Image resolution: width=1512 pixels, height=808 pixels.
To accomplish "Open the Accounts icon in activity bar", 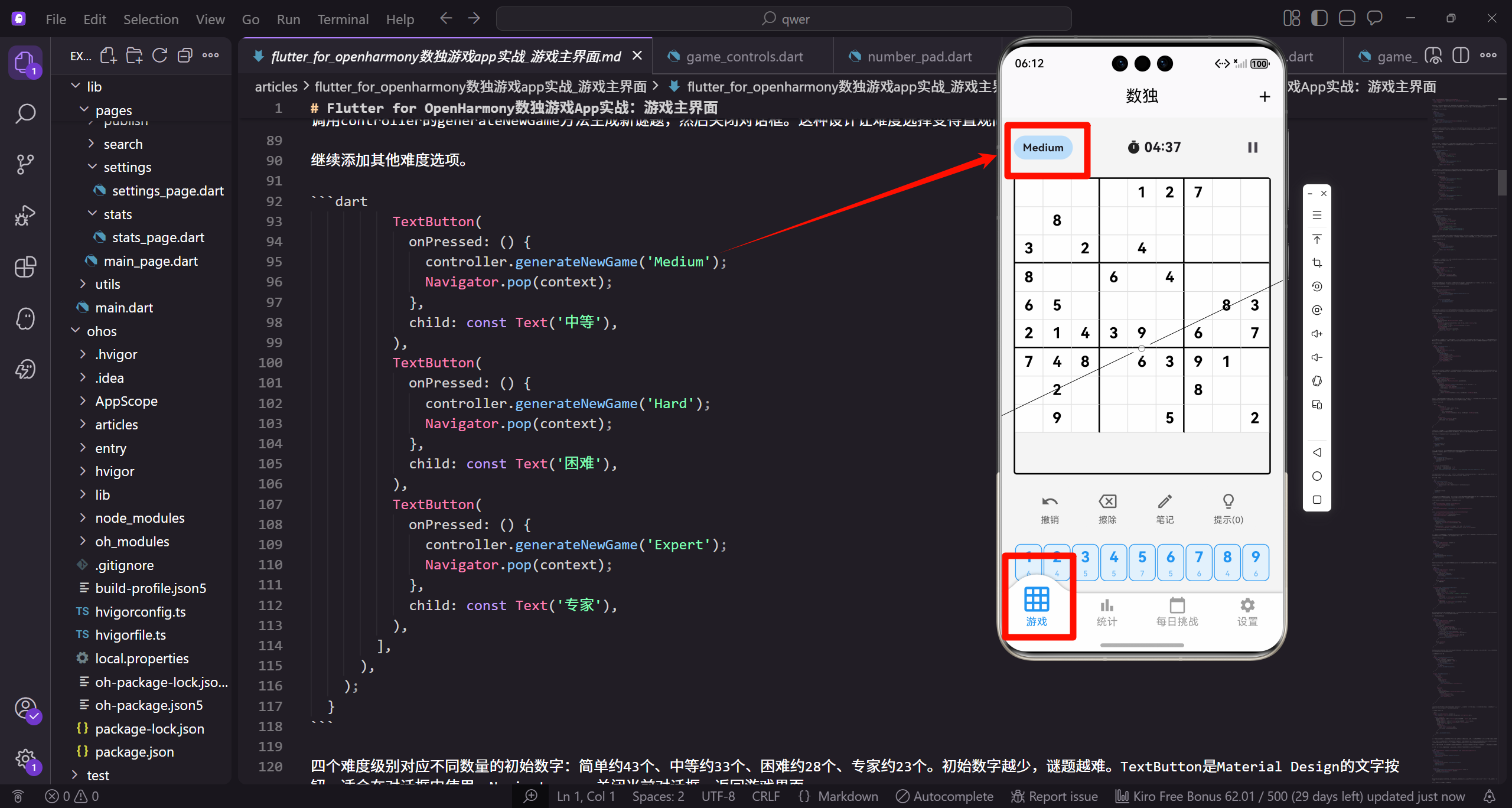I will [x=26, y=708].
